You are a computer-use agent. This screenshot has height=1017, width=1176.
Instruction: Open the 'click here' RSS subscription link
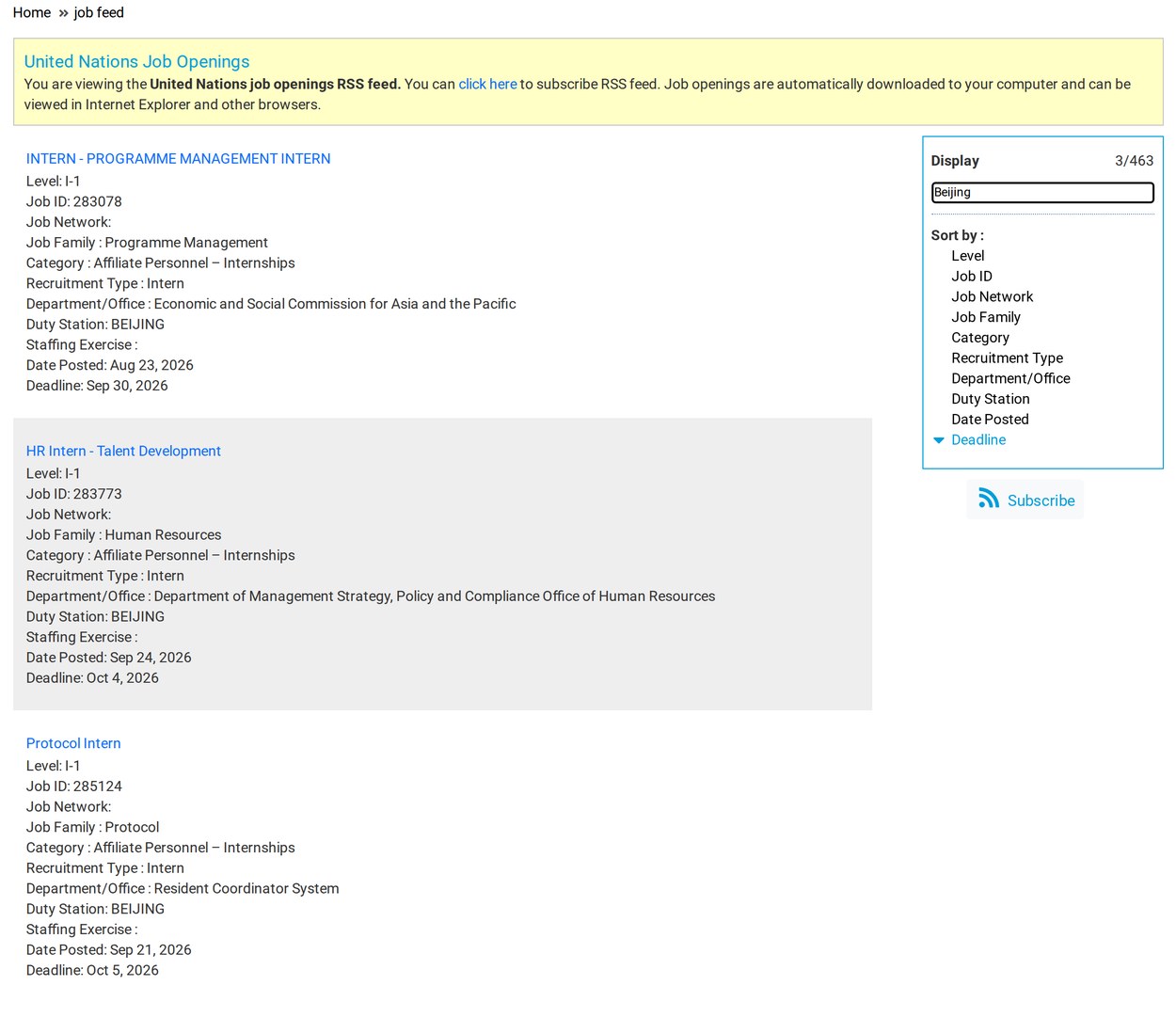tap(487, 84)
